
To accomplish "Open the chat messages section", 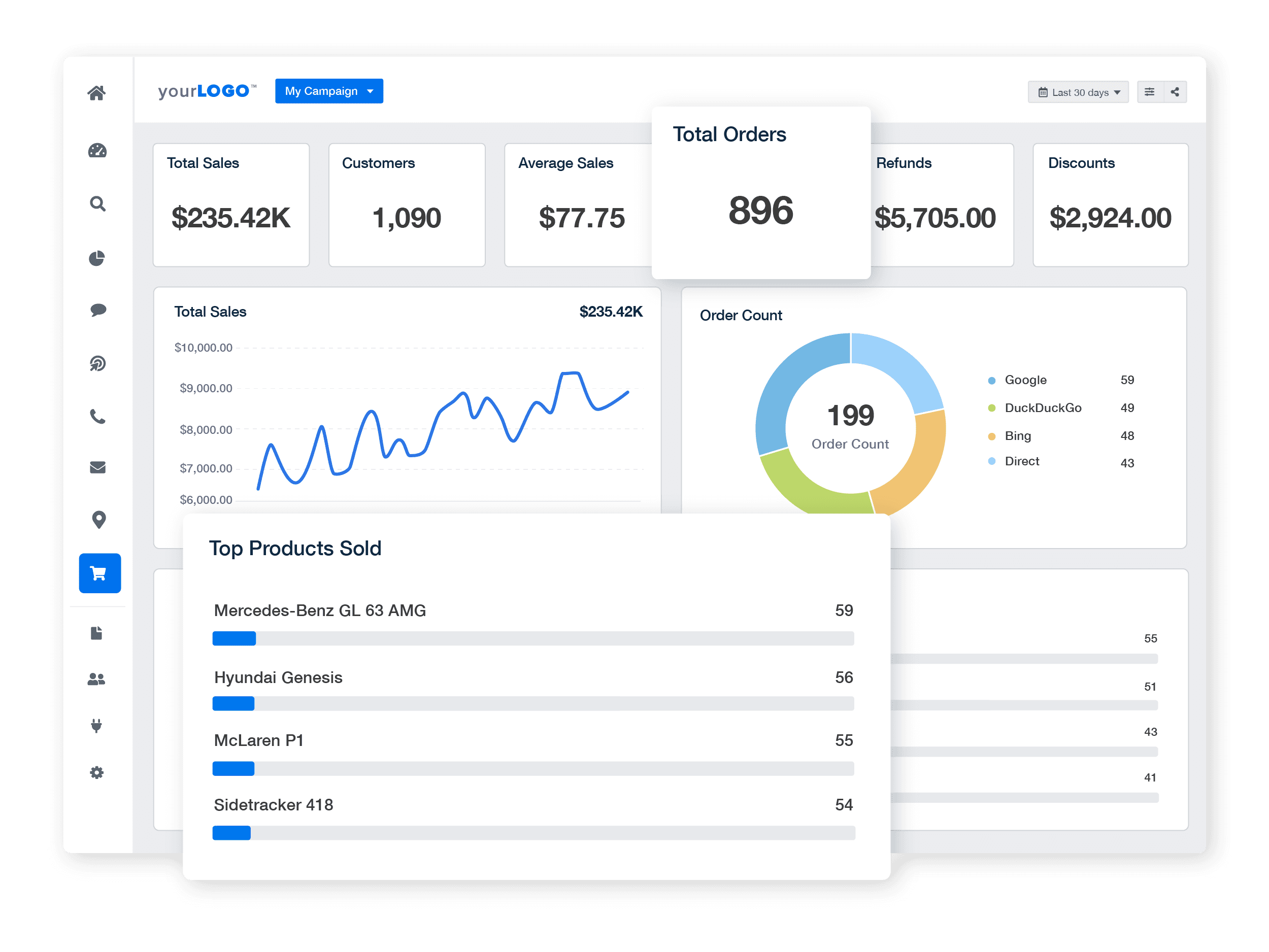I will tap(97, 310).
